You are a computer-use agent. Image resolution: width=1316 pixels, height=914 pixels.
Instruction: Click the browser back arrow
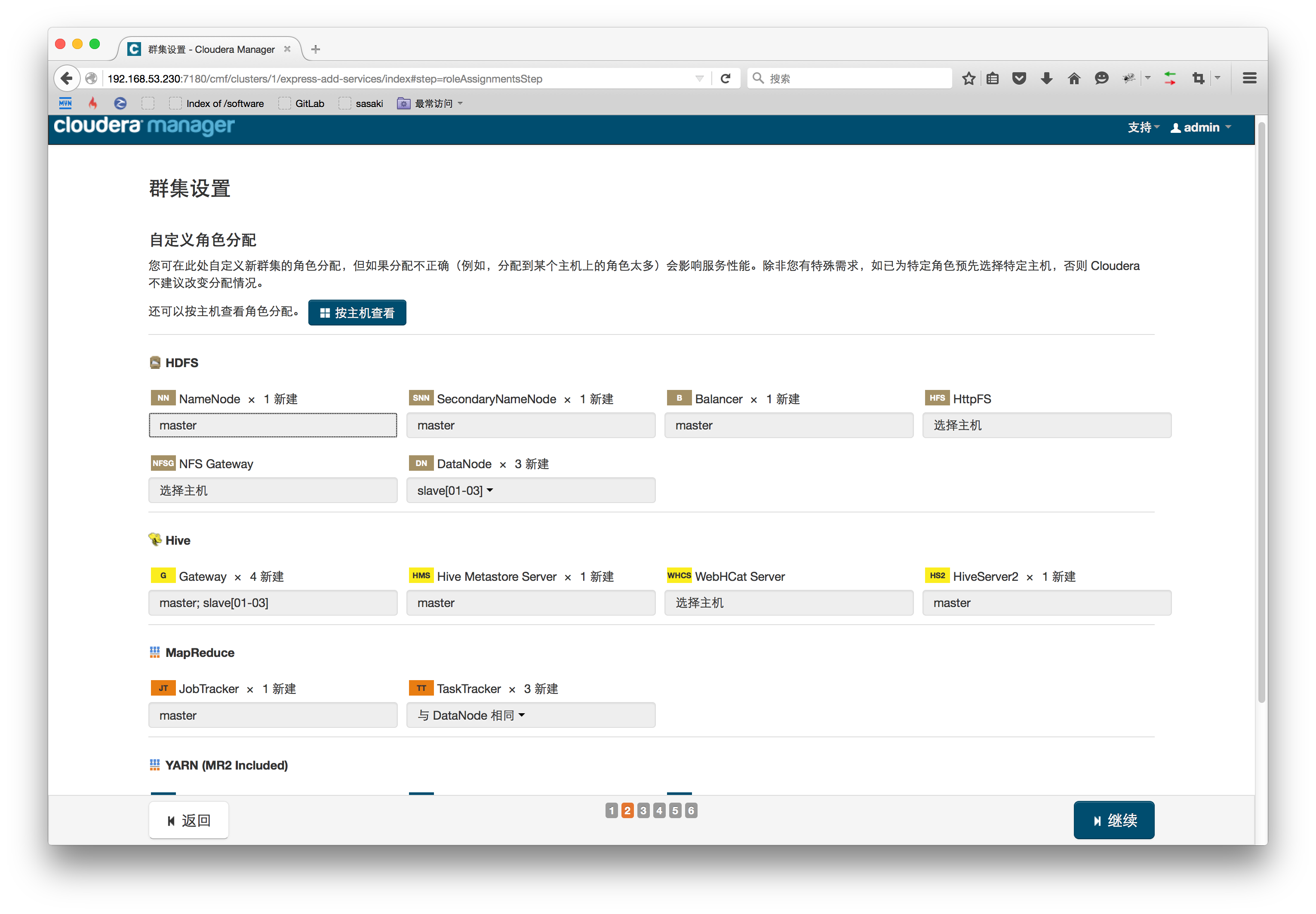coord(67,78)
